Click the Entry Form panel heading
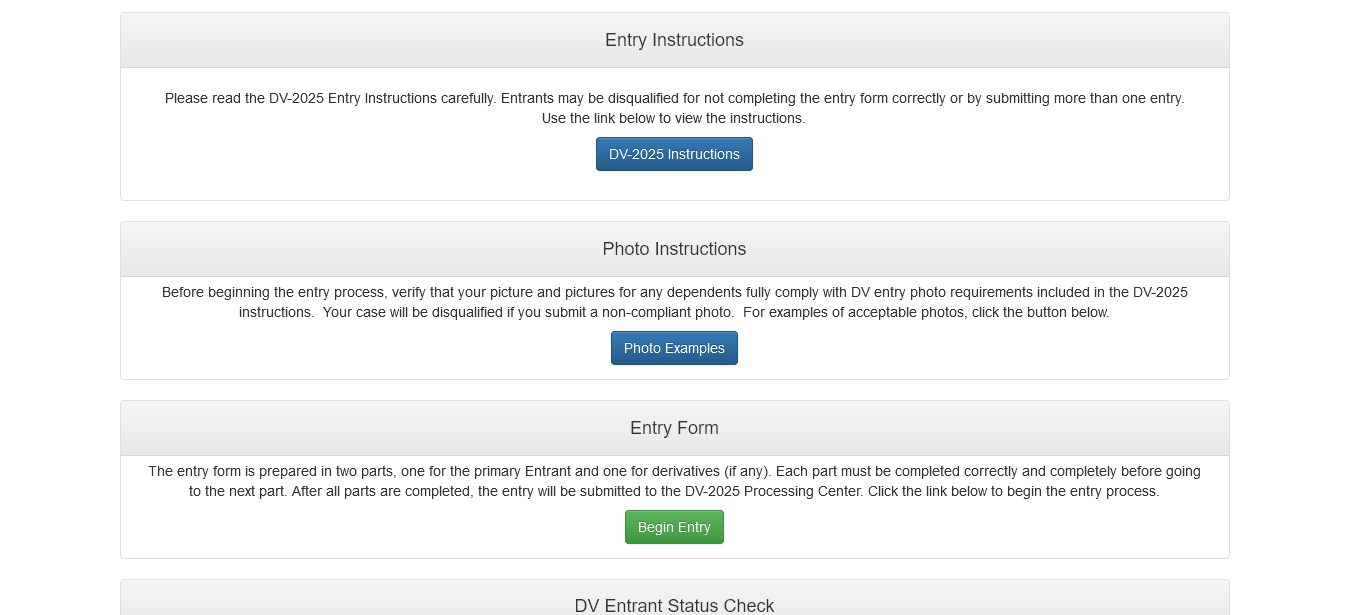 point(674,428)
